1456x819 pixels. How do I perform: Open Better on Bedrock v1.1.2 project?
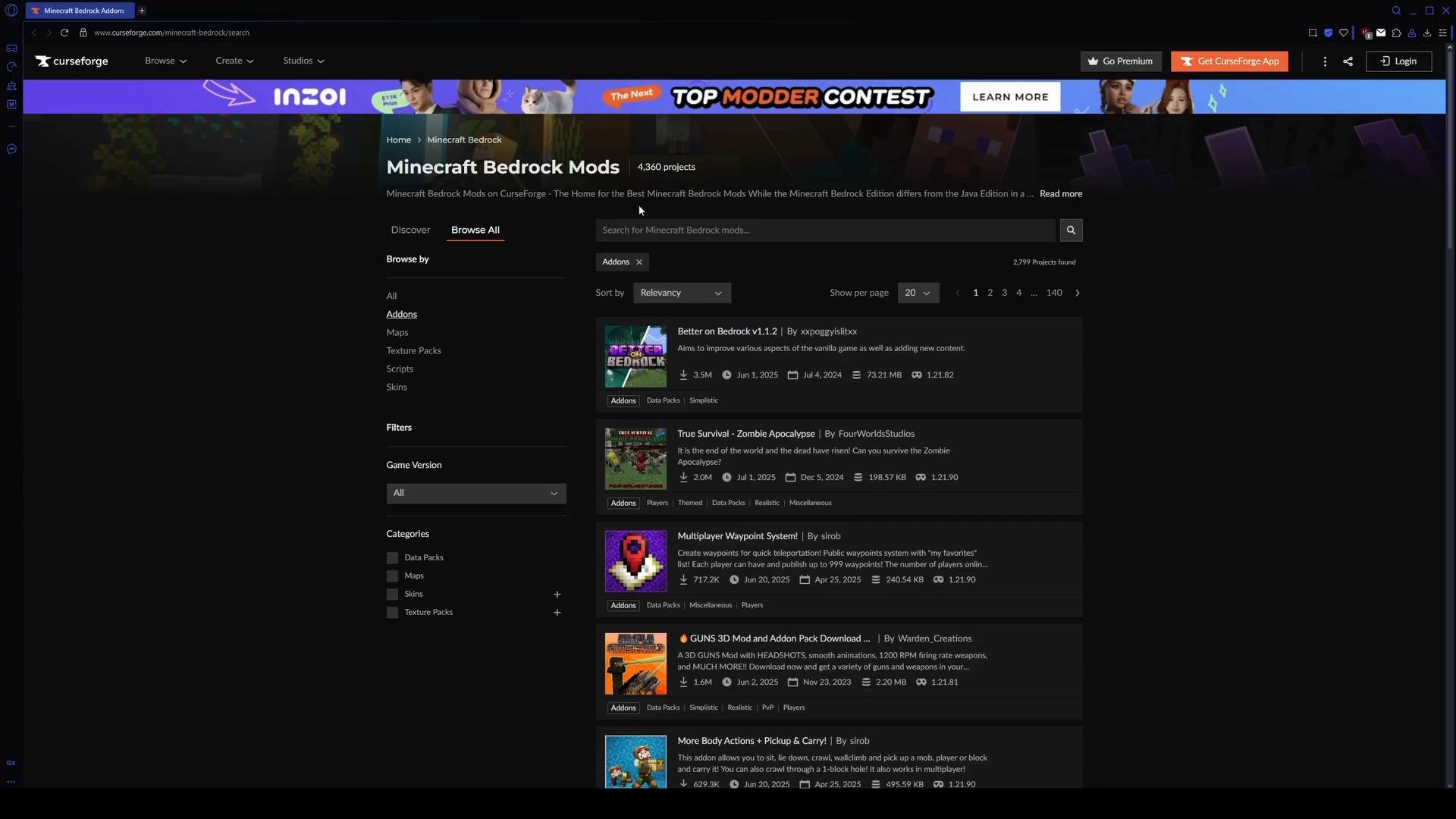726,331
